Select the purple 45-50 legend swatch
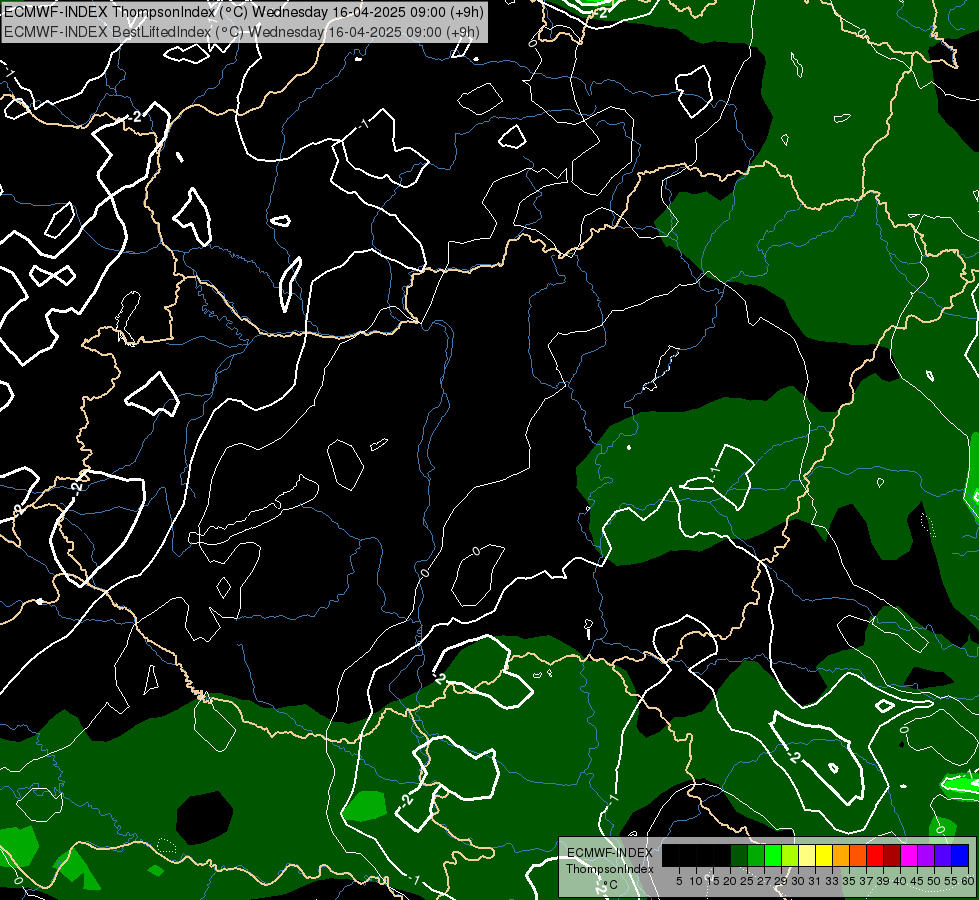The height and width of the screenshot is (900, 979). point(926,855)
